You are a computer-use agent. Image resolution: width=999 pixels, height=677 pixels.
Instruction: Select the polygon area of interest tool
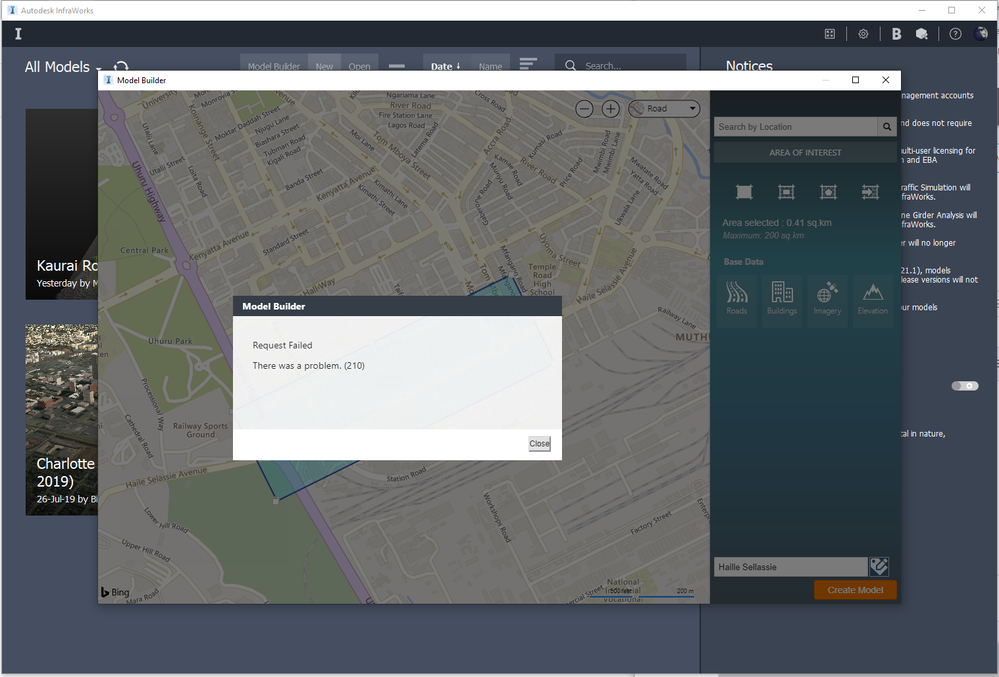pyautogui.click(x=828, y=192)
